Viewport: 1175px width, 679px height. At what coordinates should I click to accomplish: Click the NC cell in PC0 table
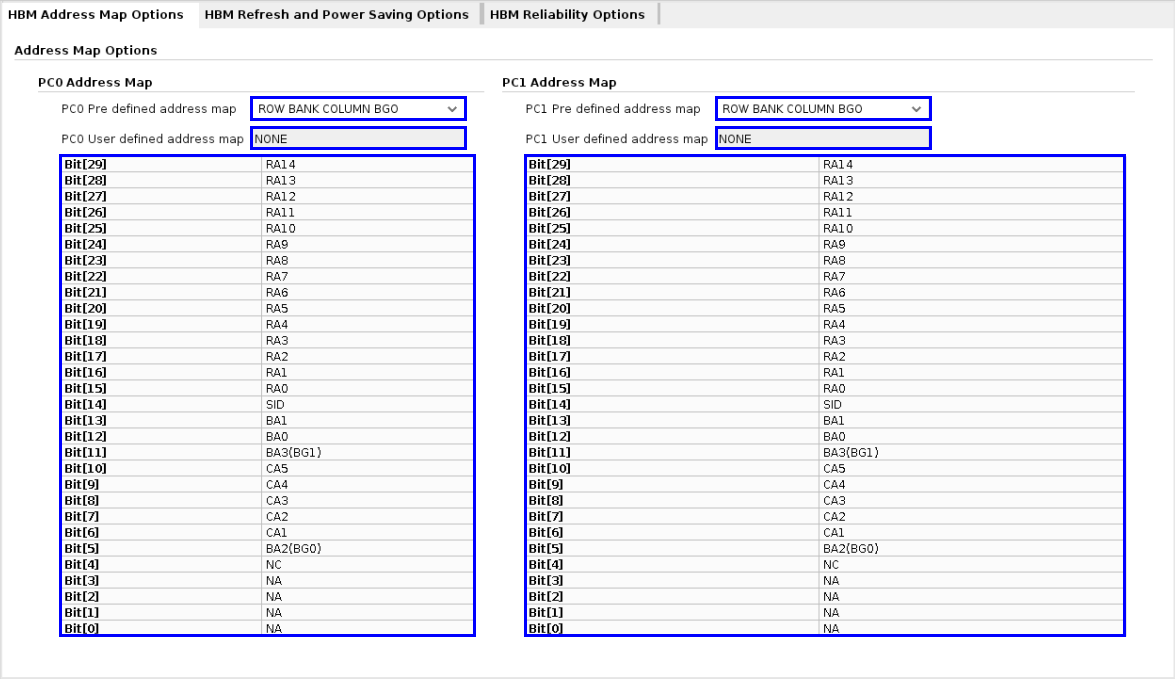click(366, 564)
